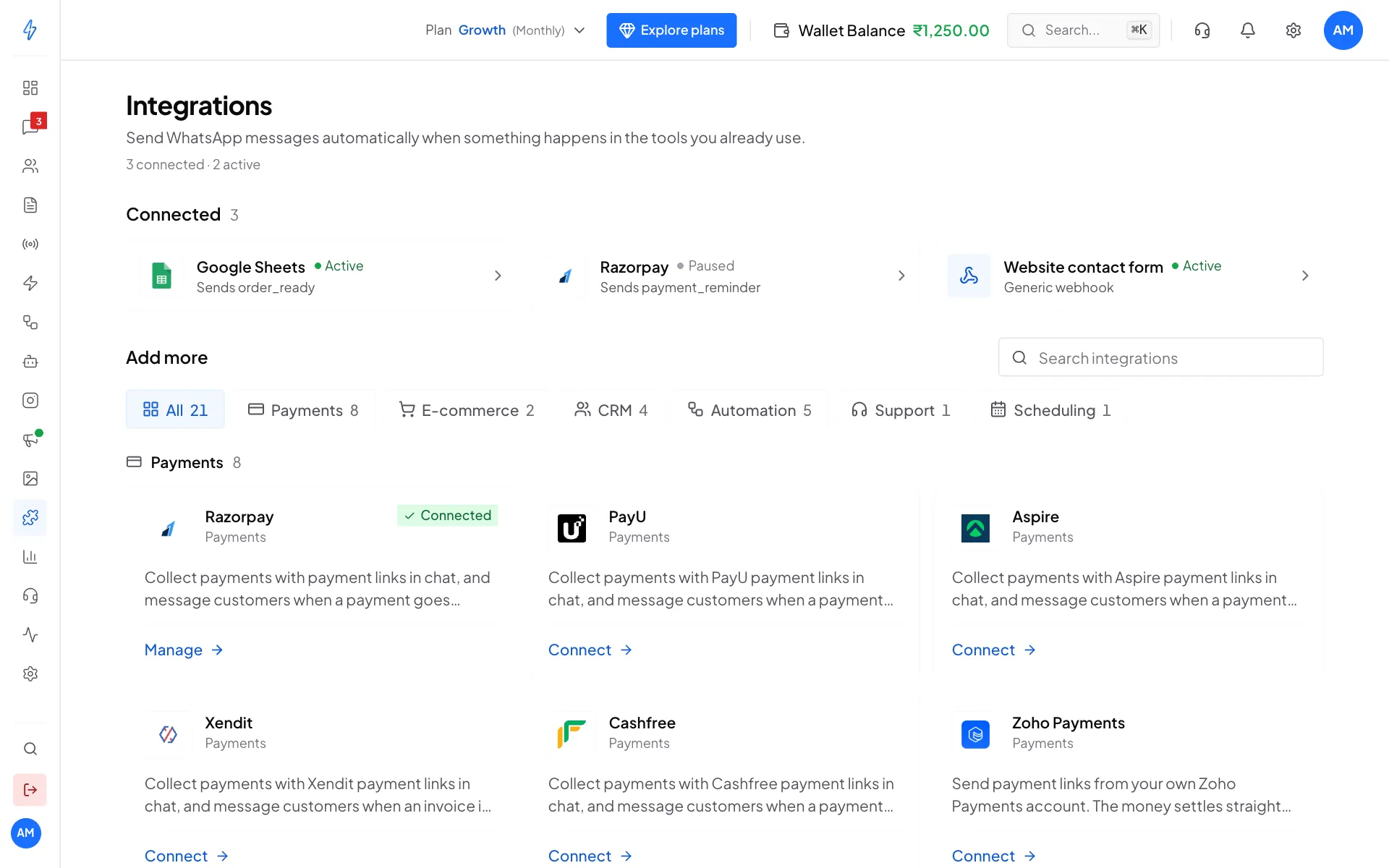Click Connect link on Aspire card
Viewport: 1389px width, 868px height.
pos(994,650)
